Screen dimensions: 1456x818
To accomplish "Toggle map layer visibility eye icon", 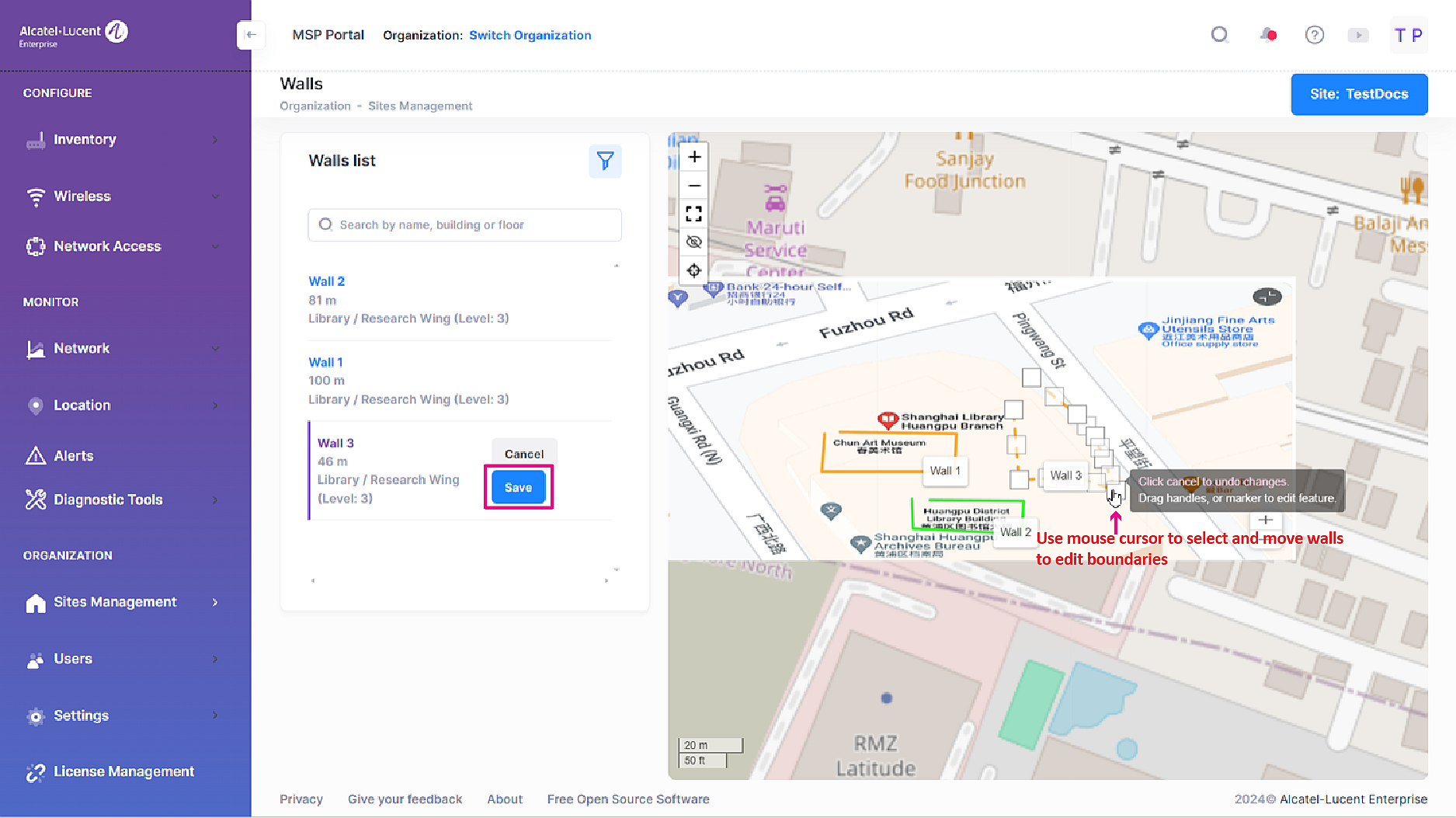I will click(x=694, y=242).
